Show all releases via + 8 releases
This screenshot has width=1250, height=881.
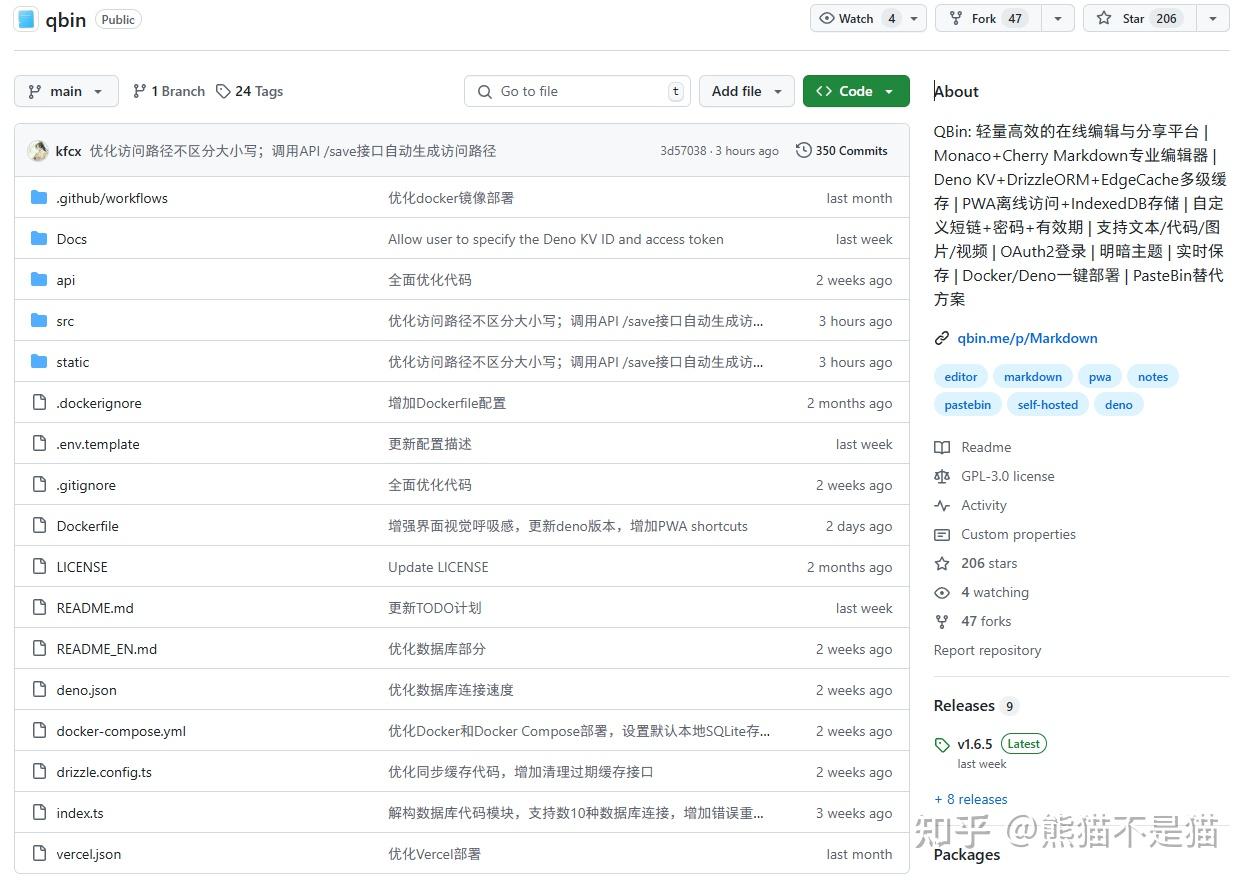pos(970,799)
